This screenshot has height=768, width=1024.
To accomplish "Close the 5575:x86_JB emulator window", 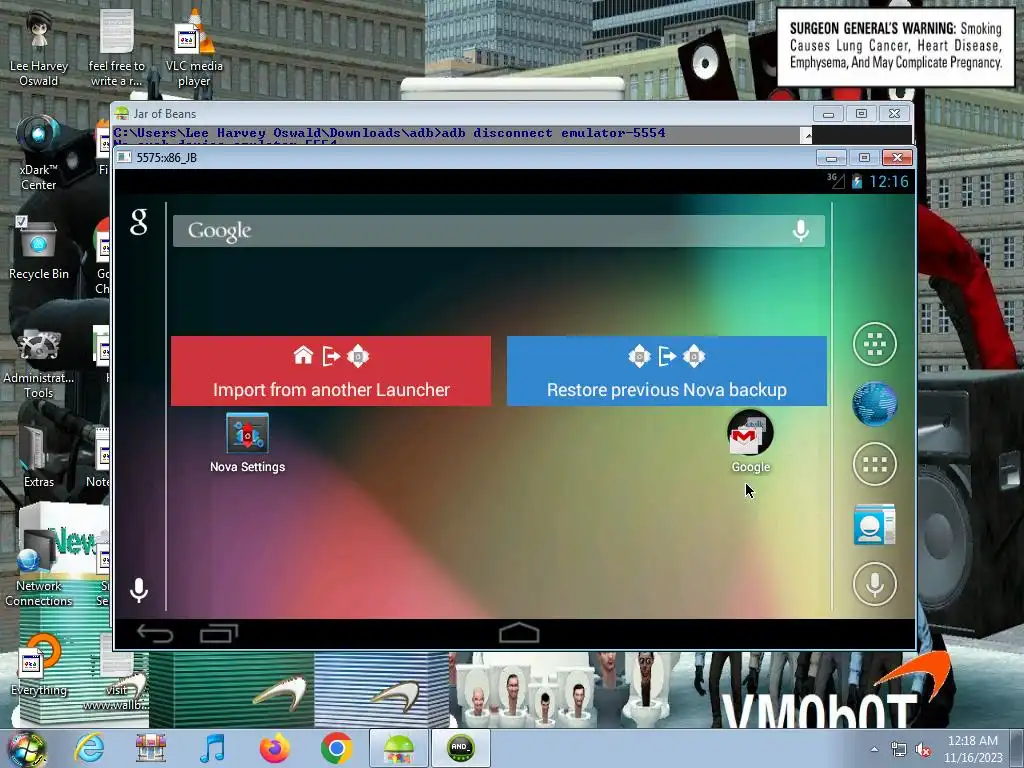I will pos(897,158).
